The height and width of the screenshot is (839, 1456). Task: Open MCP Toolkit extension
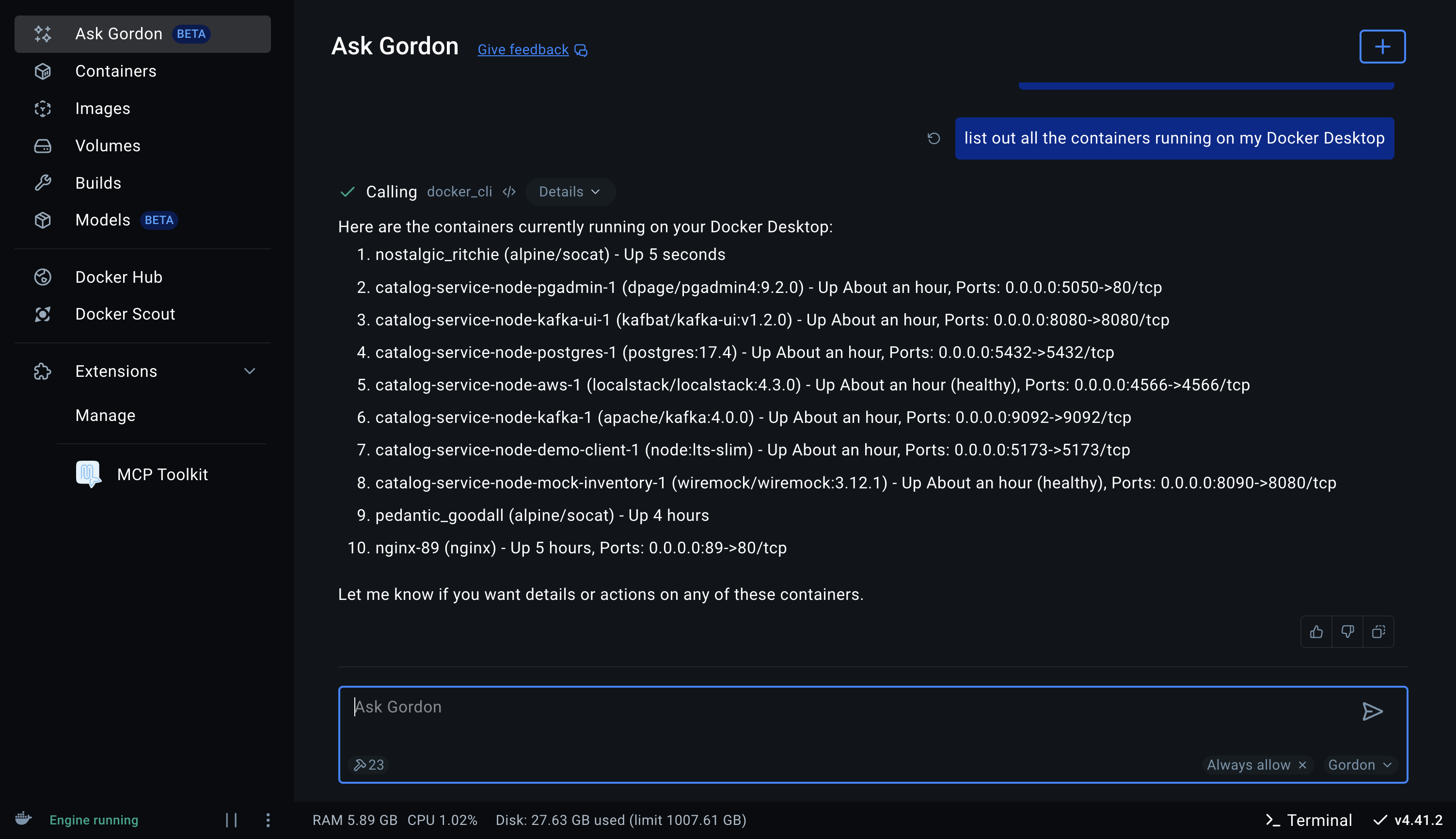(162, 474)
